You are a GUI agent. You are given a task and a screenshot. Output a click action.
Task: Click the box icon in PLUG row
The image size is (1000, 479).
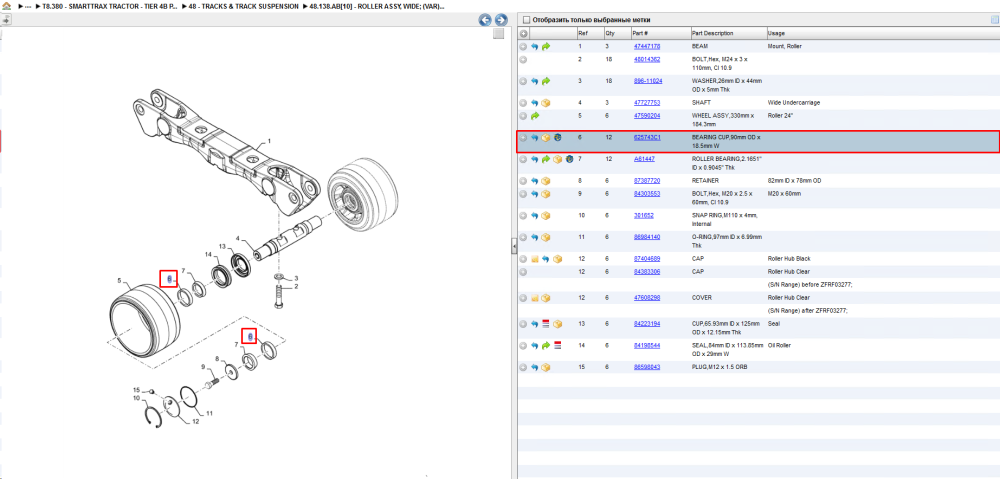tap(546, 367)
